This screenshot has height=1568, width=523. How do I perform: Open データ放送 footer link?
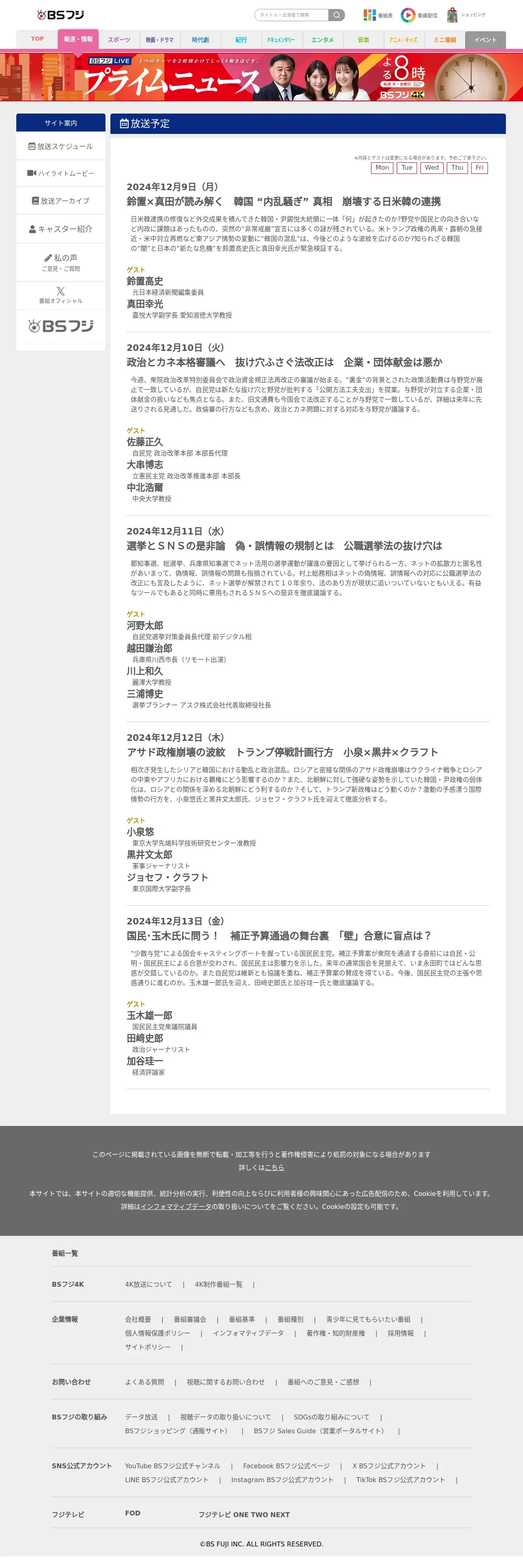(141, 1417)
